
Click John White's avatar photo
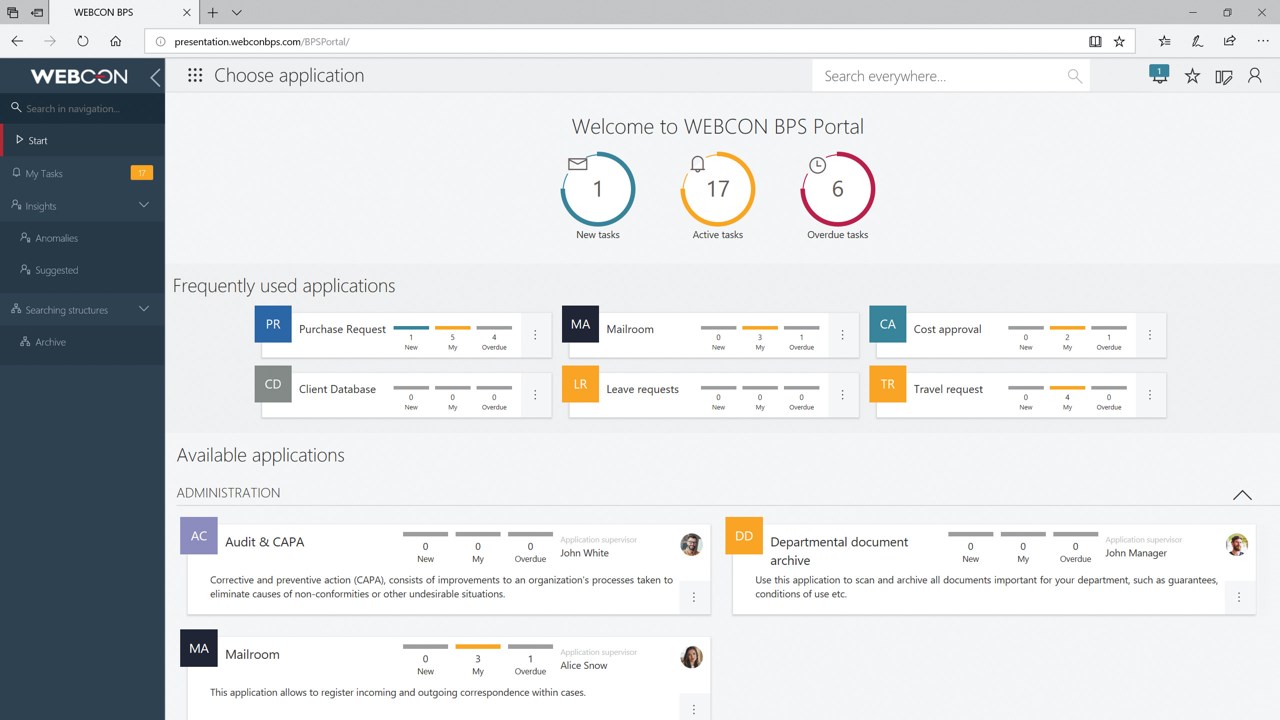pyautogui.click(x=691, y=545)
